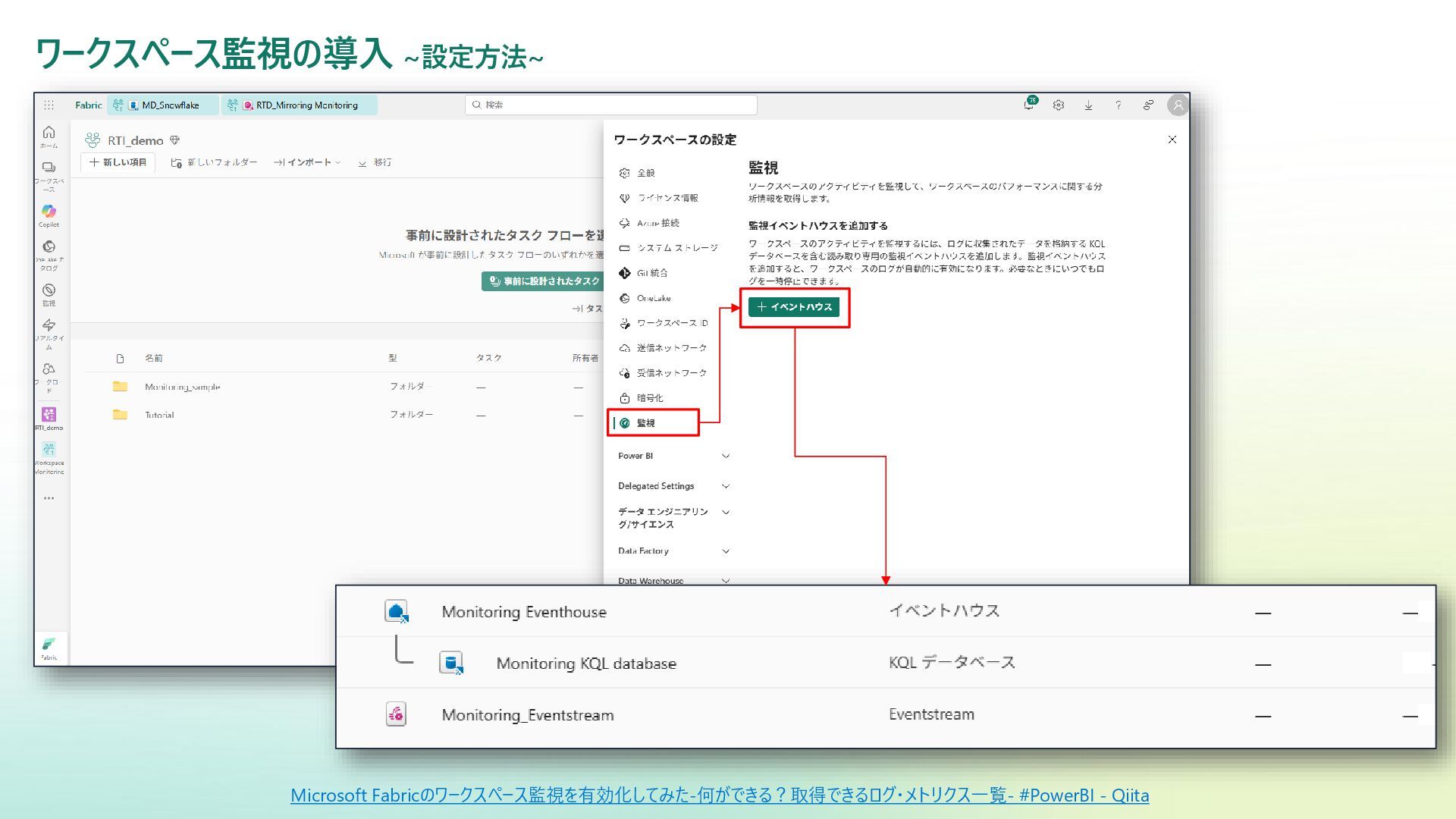The height and width of the screenshot is (819, 1456).
Task: Select the 監視 settings menu item
Action: click(646, 423)
